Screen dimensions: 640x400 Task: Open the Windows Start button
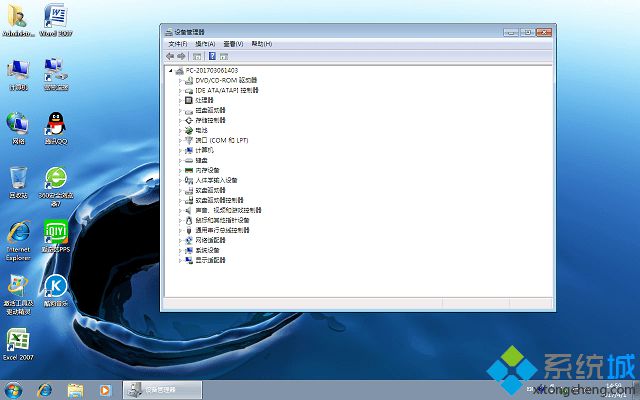click(x=13, y=390)
